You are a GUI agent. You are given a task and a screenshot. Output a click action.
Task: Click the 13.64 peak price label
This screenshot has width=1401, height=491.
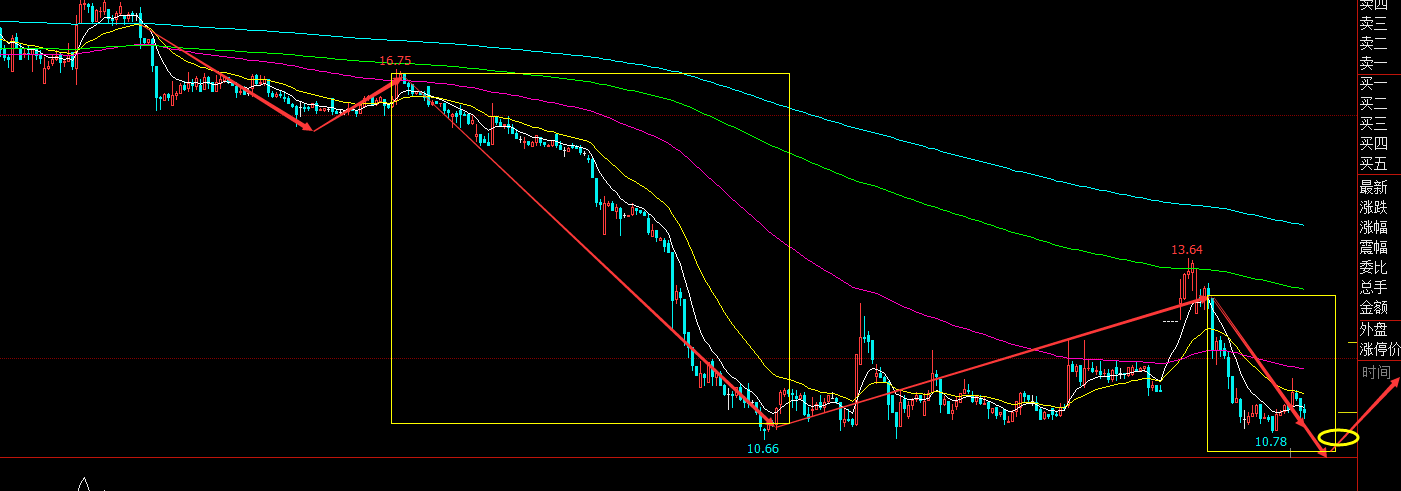coord(1187,249)
